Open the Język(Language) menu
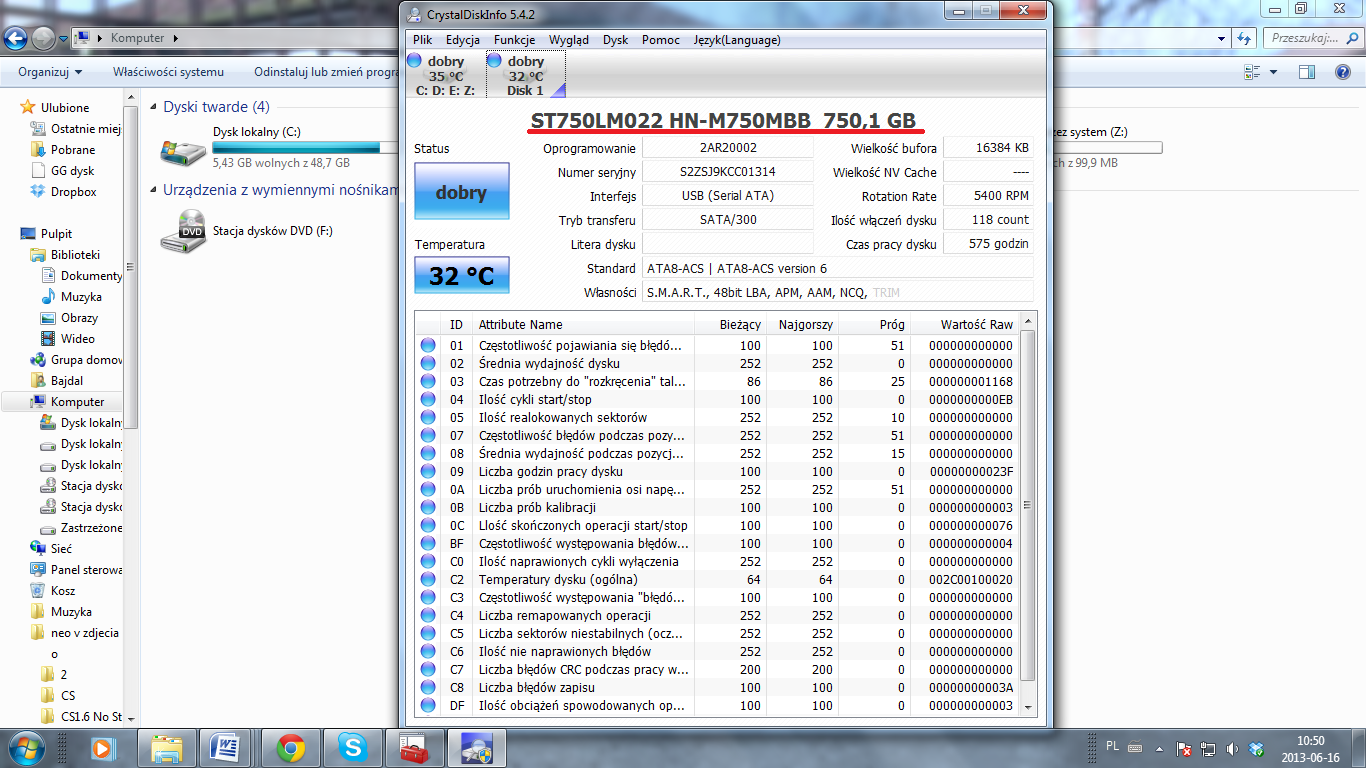This screenshot has height=768, width=1366. pos(737,40)
